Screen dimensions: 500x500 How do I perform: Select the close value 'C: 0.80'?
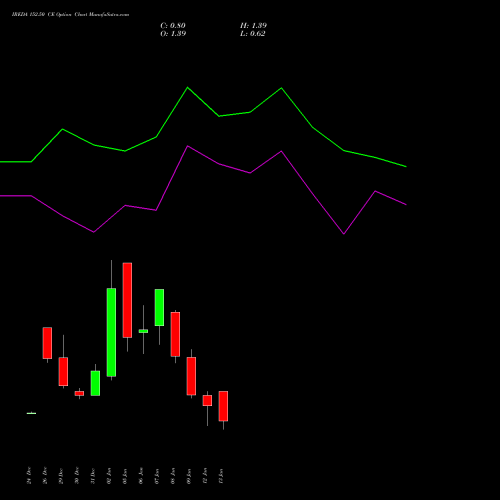click(x=173, y=26)
